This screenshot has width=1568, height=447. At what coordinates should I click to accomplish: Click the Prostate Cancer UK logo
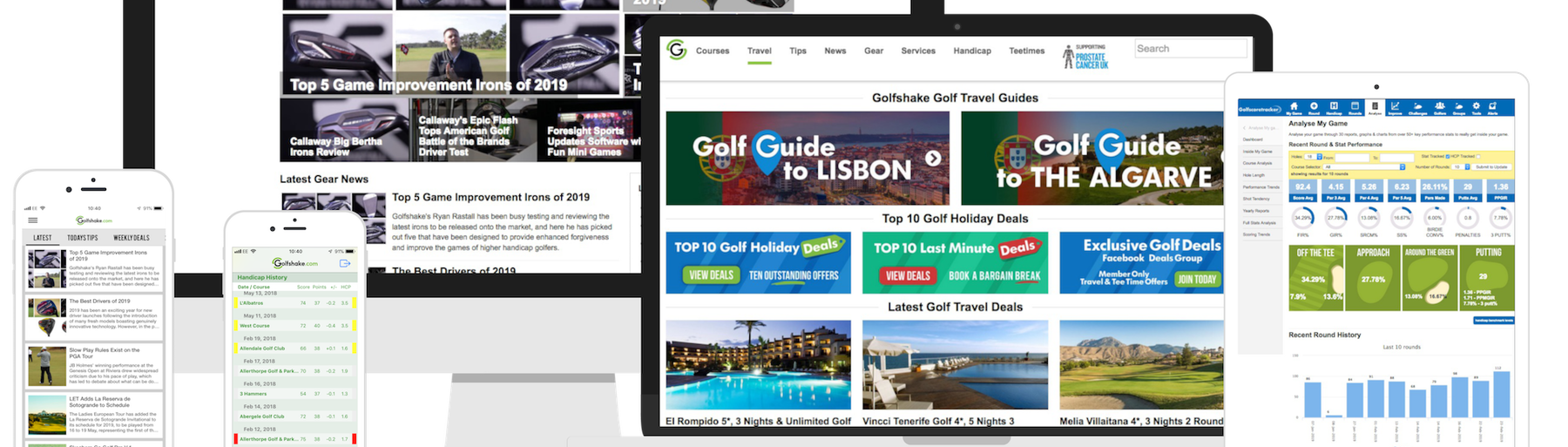(1085, 57)
